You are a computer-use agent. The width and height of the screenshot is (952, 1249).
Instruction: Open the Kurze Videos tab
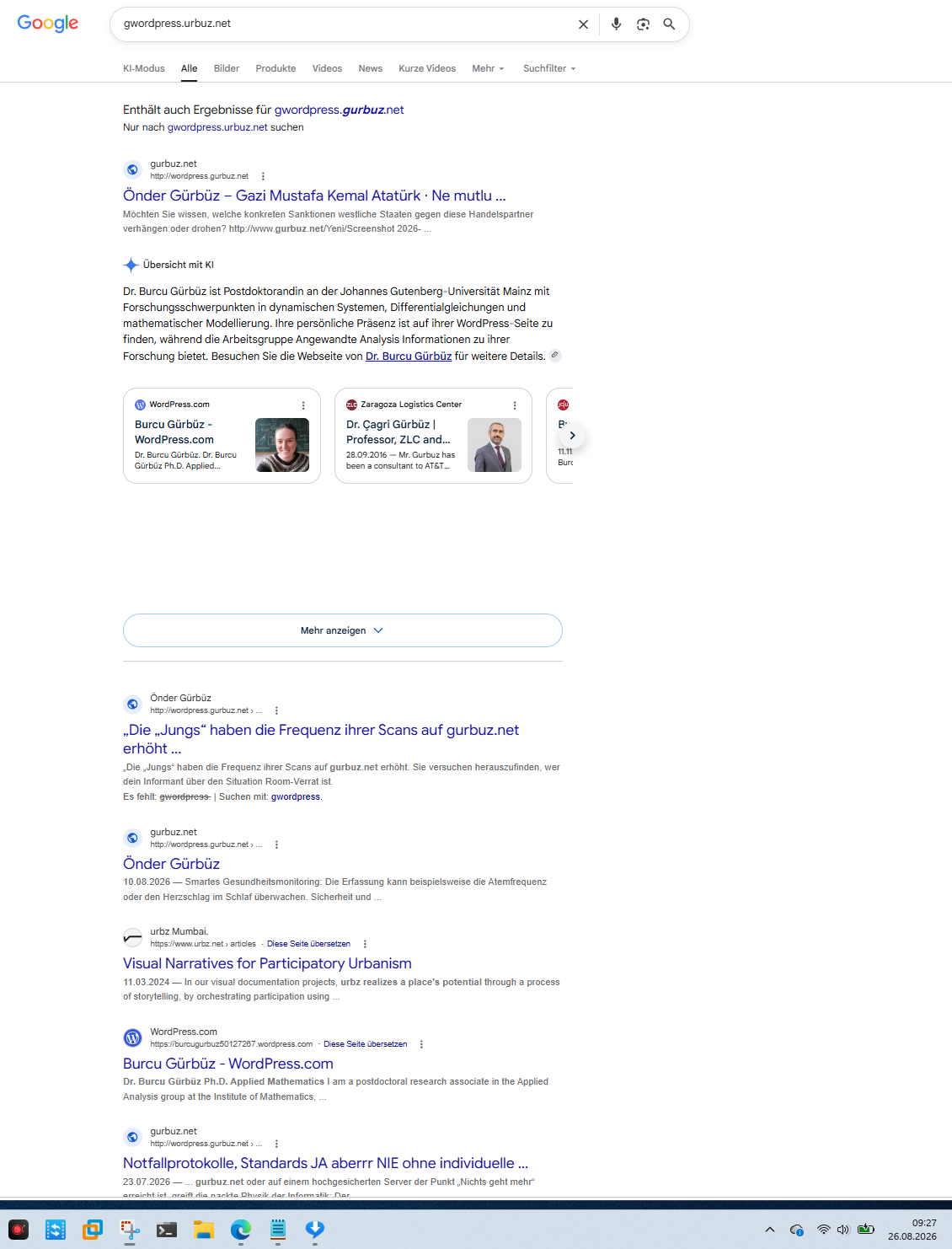(x=427, y=68)
